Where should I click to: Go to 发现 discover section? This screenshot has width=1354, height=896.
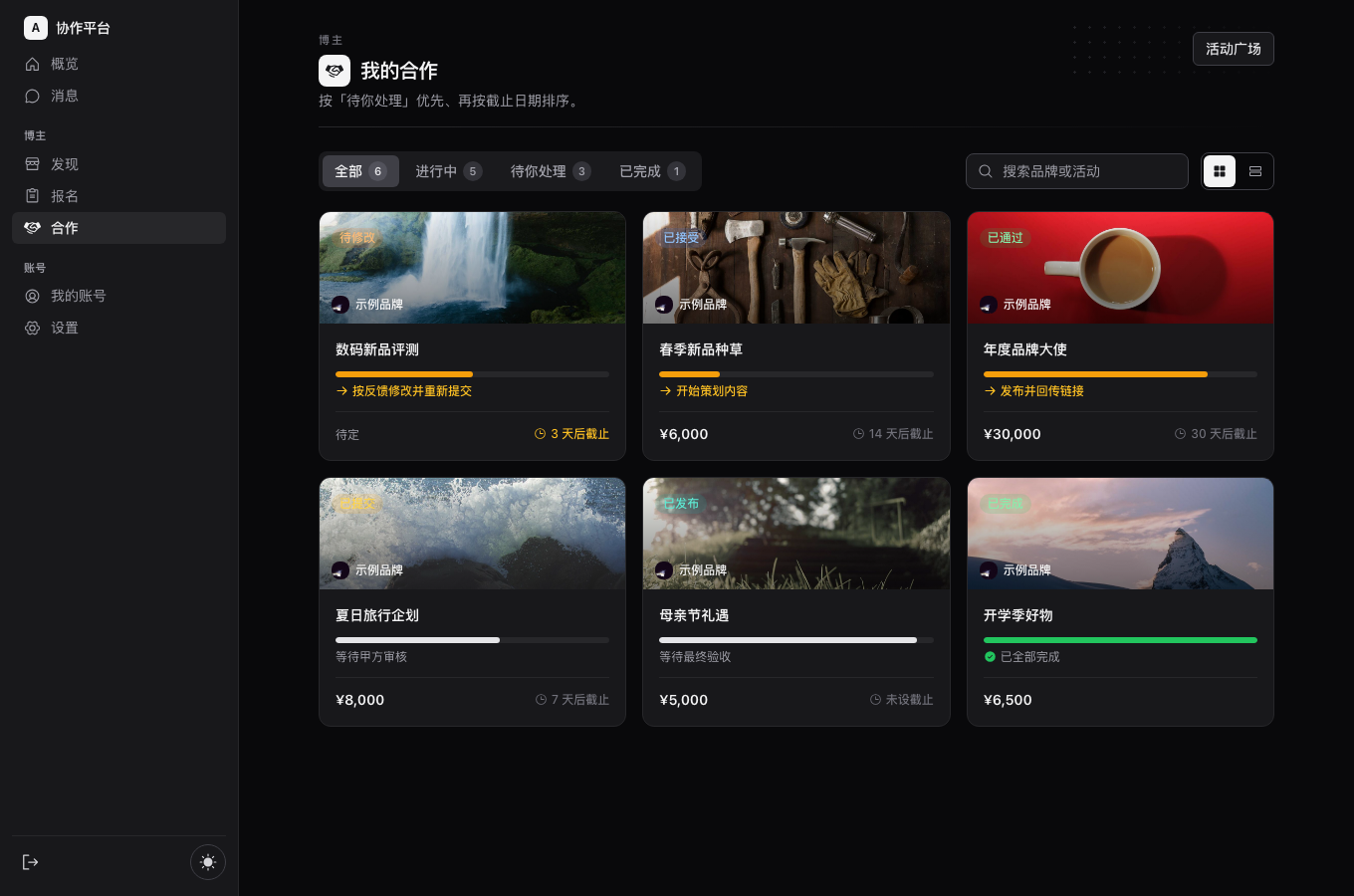(x=118, y=164)
